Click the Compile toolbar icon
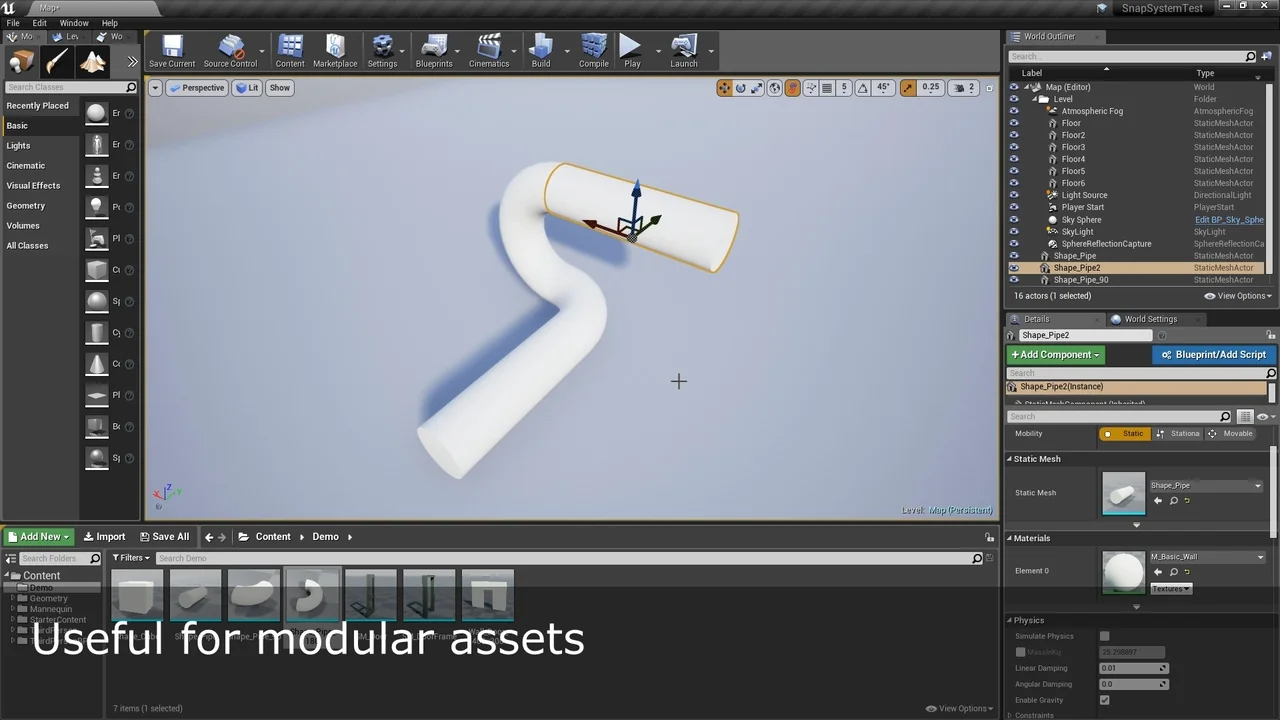Viewport: 1280px width, 720px height. click(594, 50)
